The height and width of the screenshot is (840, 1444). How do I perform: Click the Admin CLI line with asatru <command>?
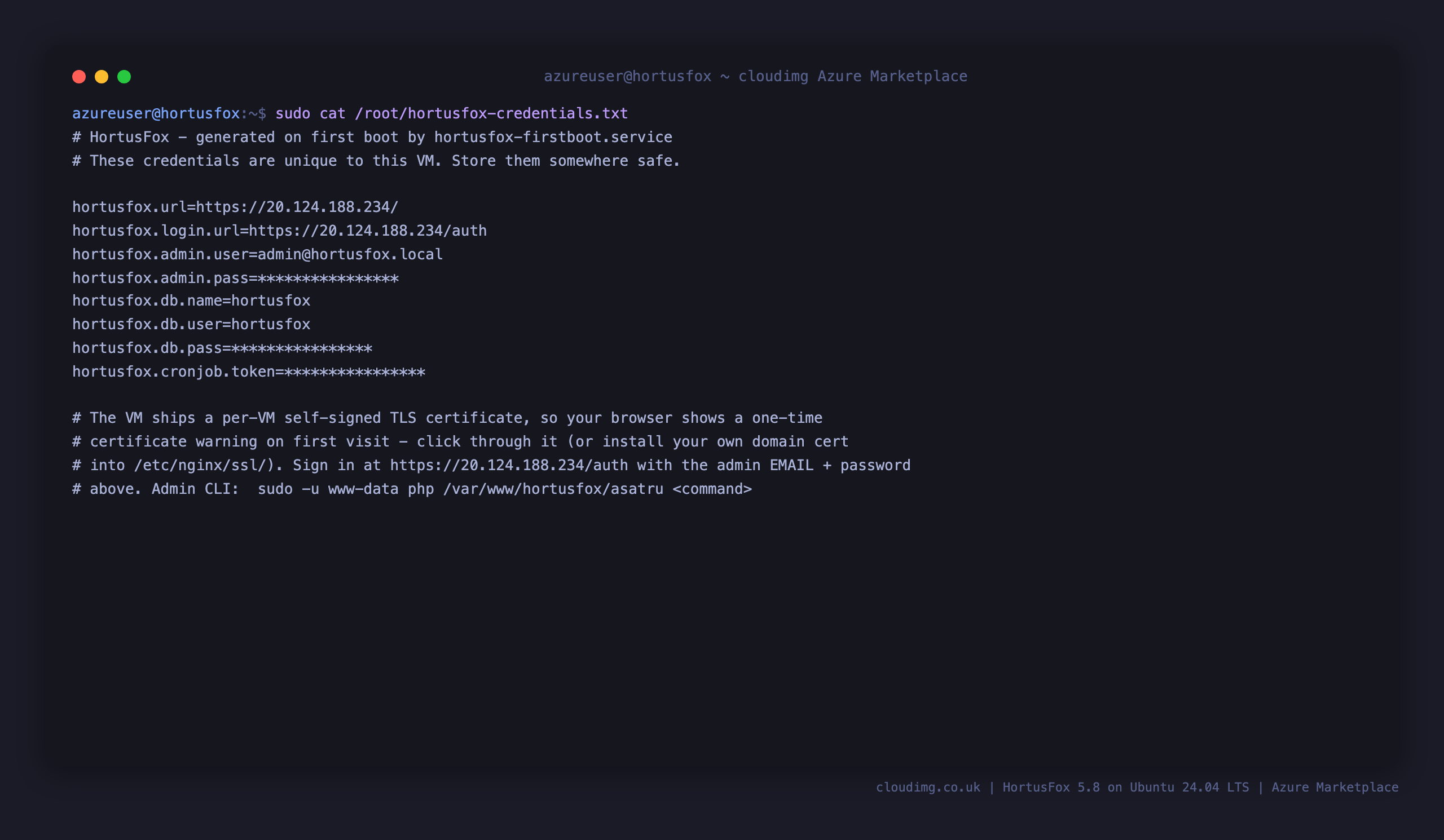tap(412, 489)
